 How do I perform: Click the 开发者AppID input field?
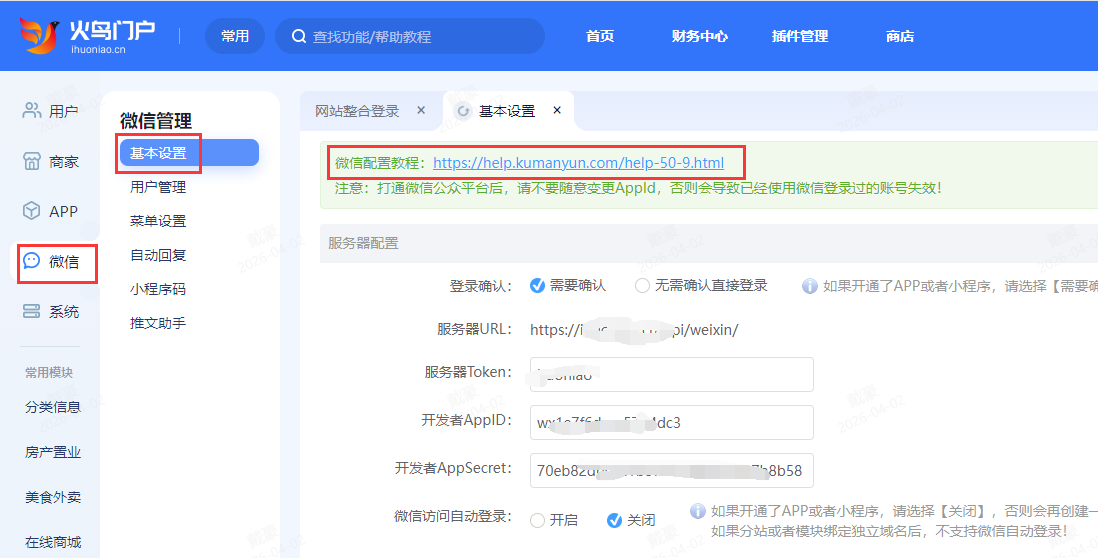pyautogui.click(x=672, y=422)
